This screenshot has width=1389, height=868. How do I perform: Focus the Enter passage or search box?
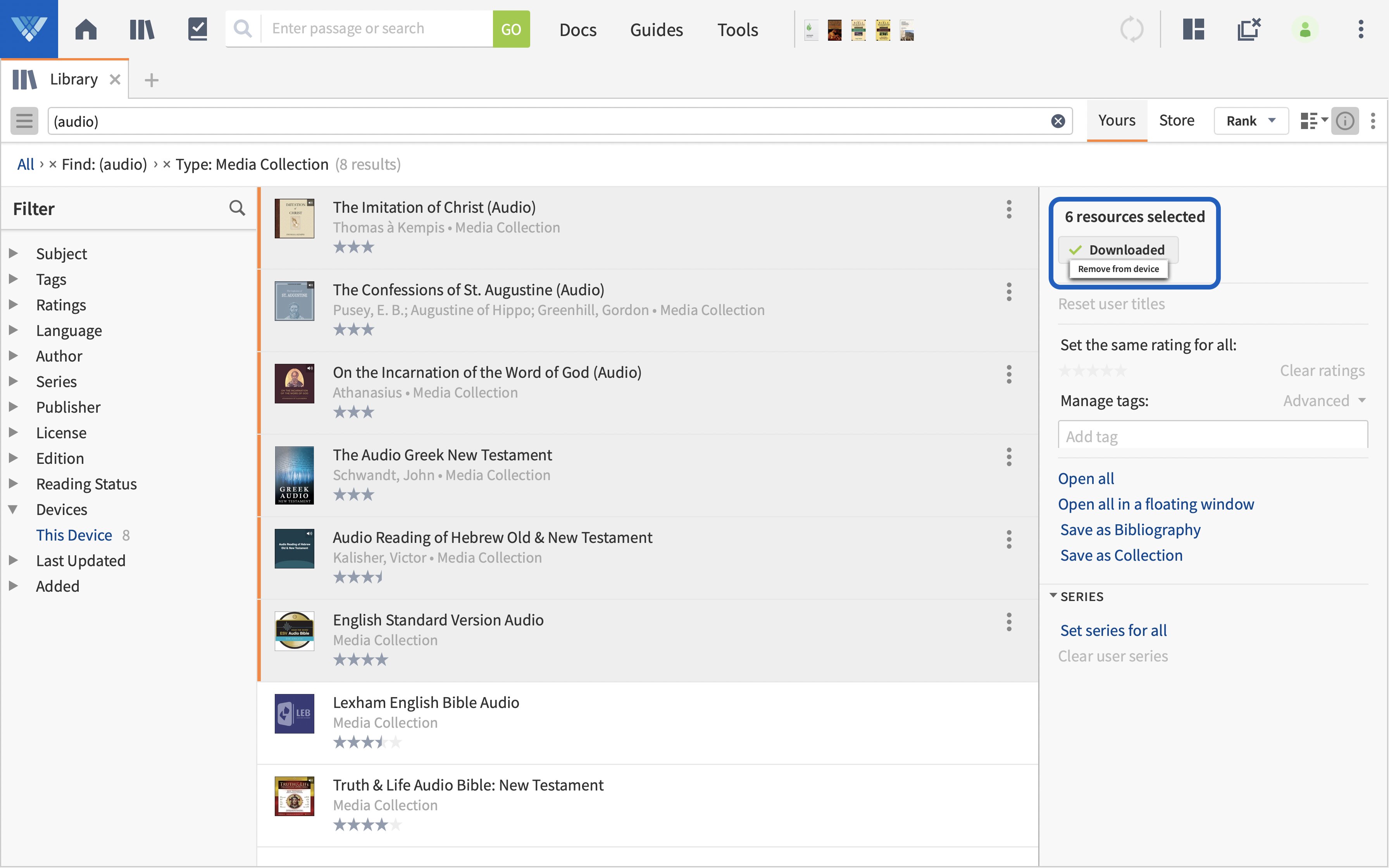pos(377,29)
